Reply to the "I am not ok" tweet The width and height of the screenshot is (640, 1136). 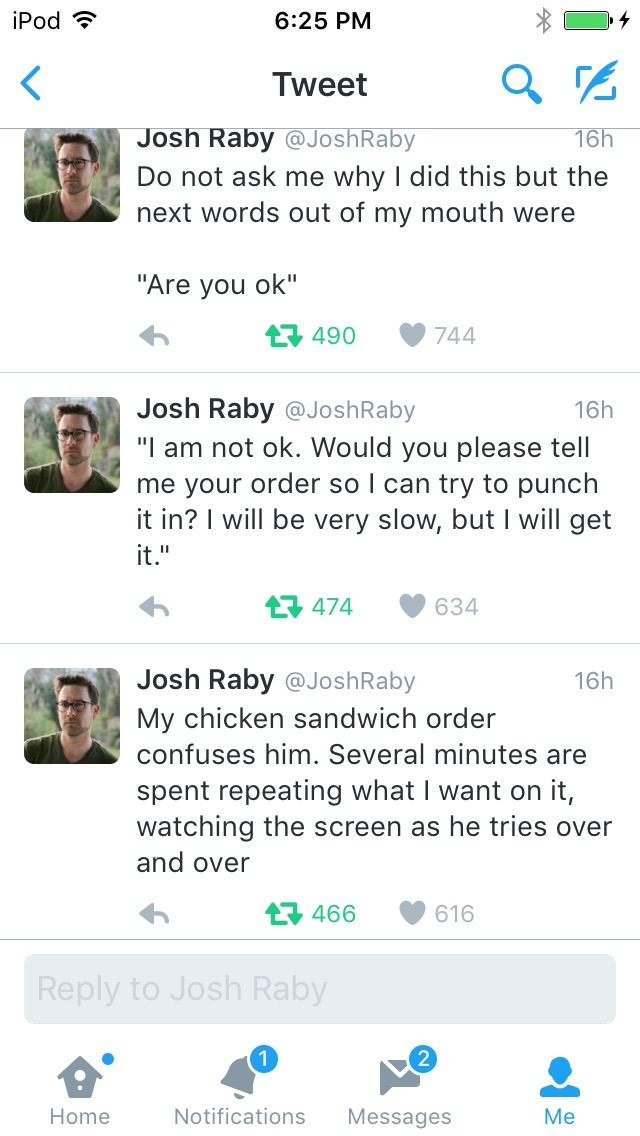pos(154,607)
